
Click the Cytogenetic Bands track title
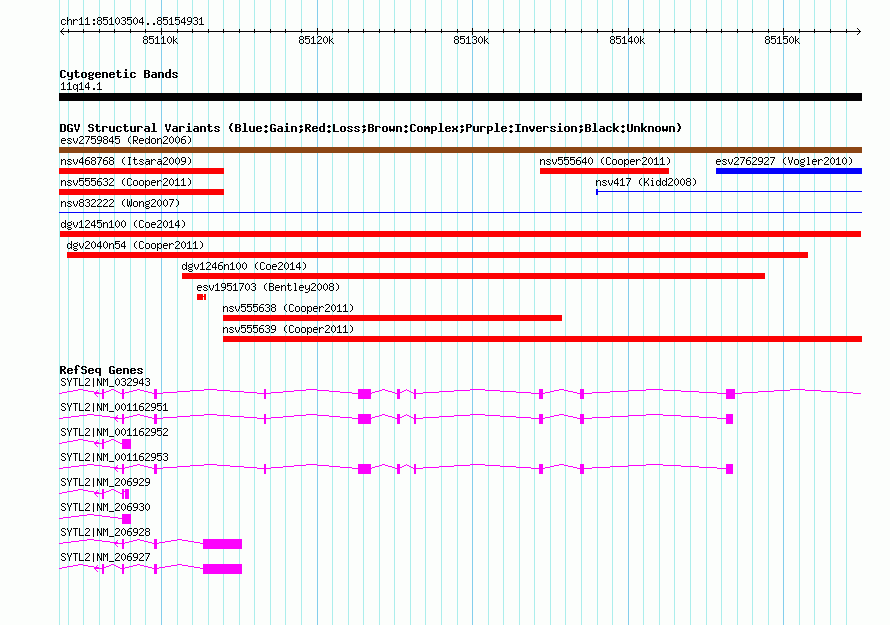coord(119,74)
